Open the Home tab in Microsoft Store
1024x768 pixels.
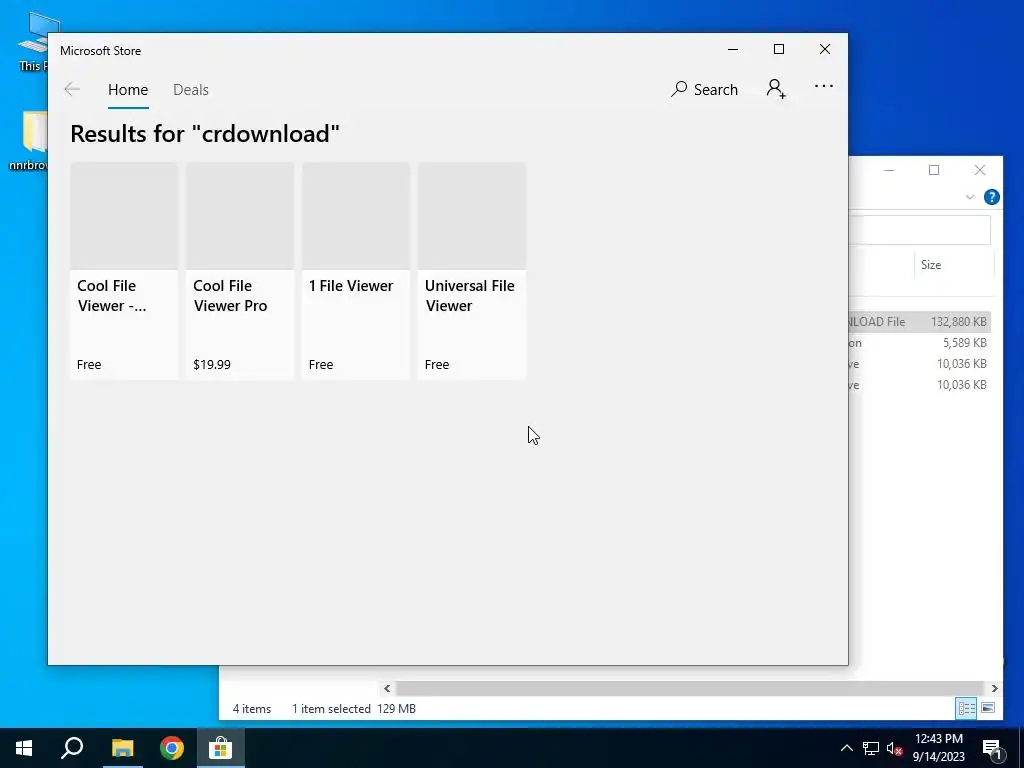128,89
